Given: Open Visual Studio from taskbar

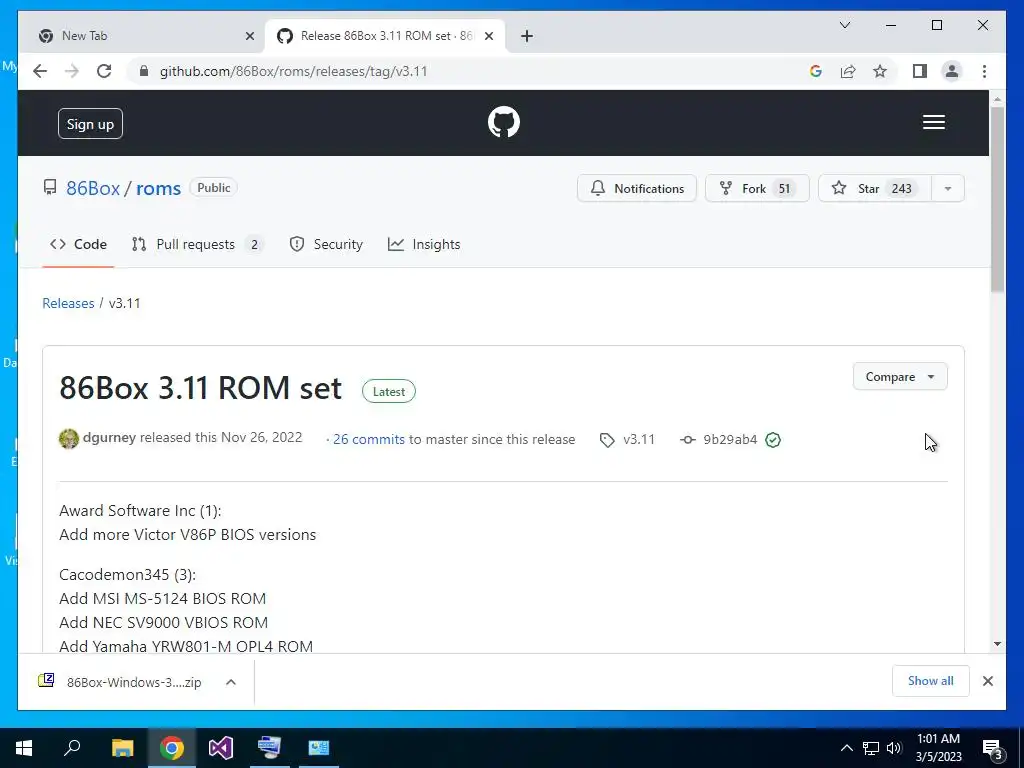Looking at the screenshot, I should pyautogui.click(x=221, y=748).
